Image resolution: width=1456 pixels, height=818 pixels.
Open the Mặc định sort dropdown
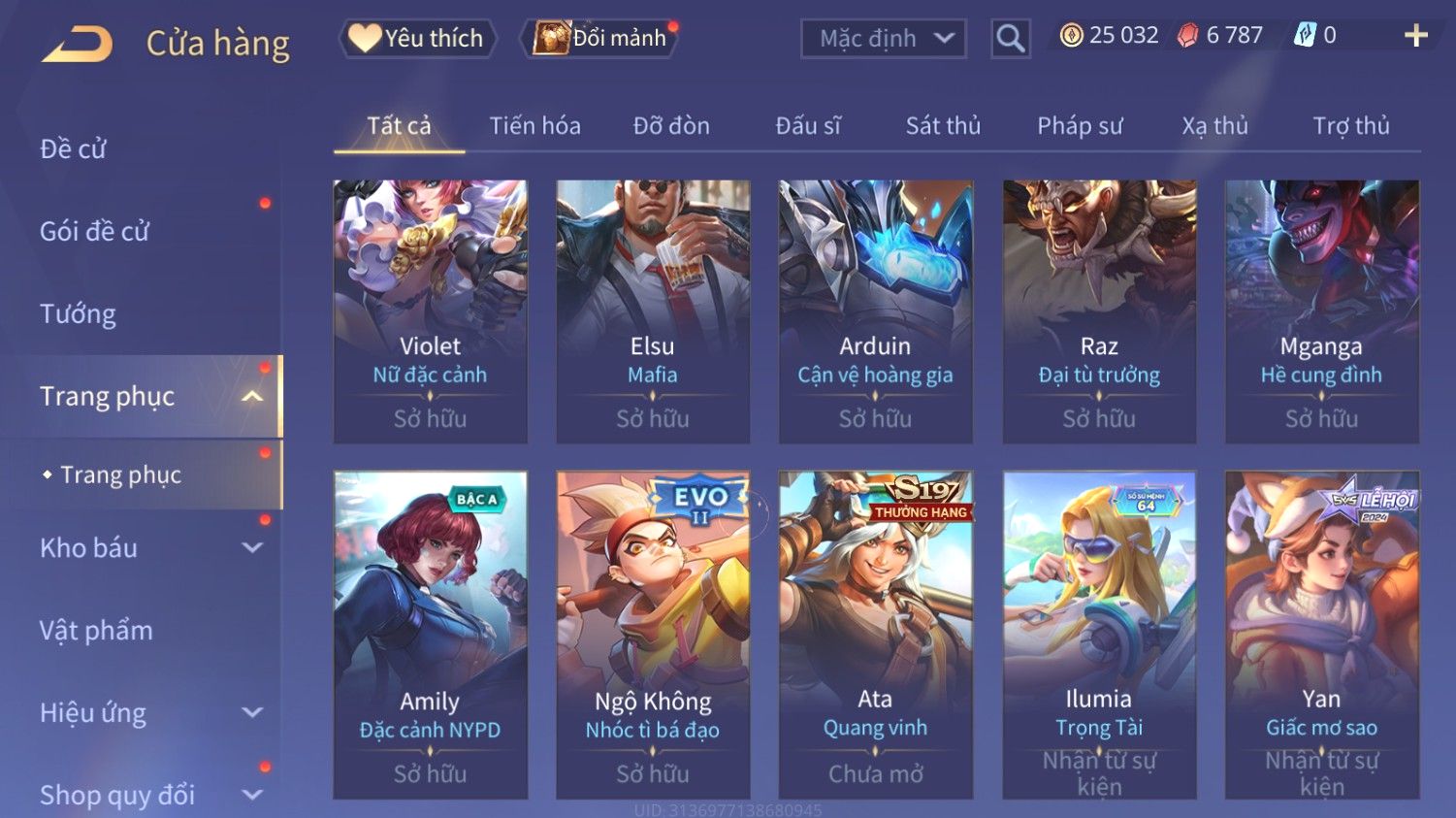pos(884,39)
